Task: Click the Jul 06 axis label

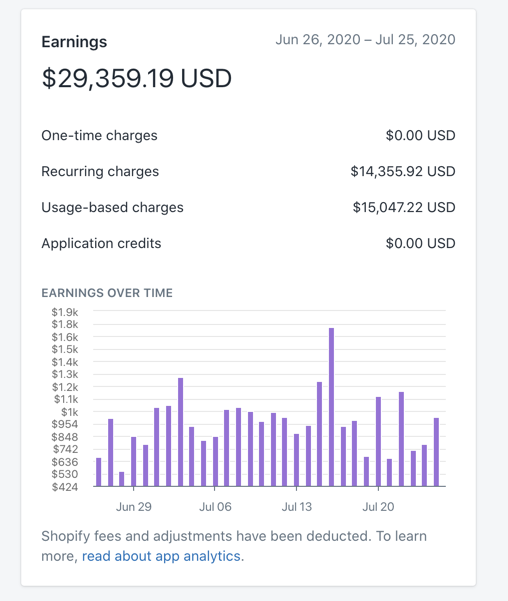Action: [215, 507]
